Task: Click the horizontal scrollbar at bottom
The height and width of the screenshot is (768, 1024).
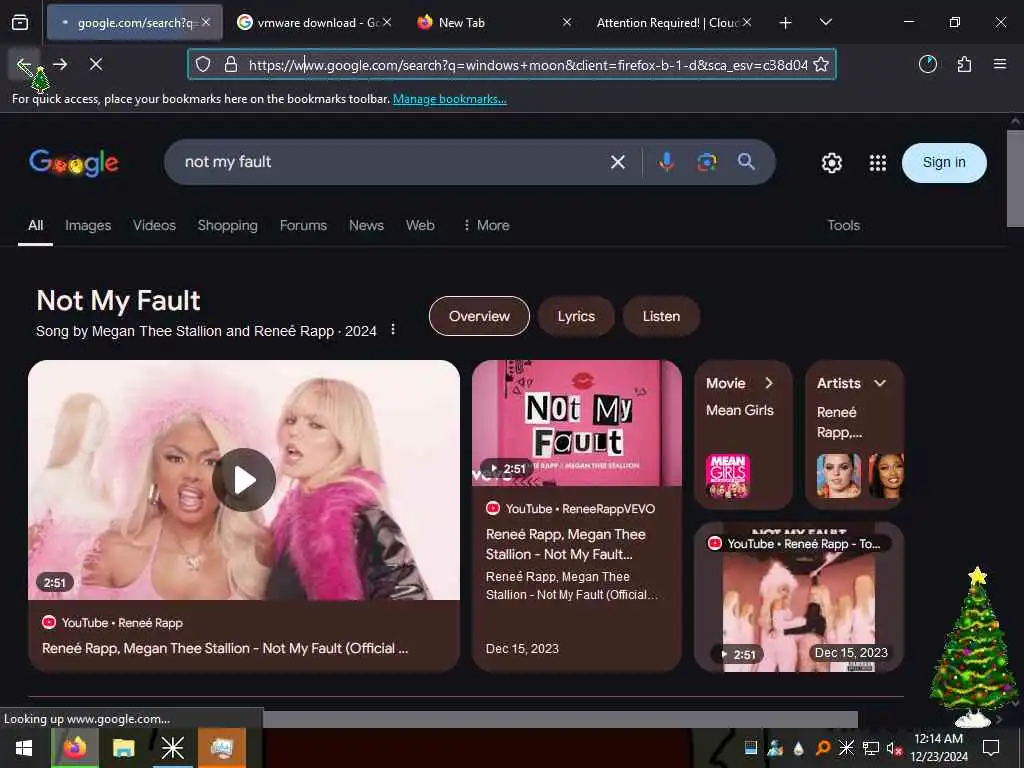Action: (560, 719)
